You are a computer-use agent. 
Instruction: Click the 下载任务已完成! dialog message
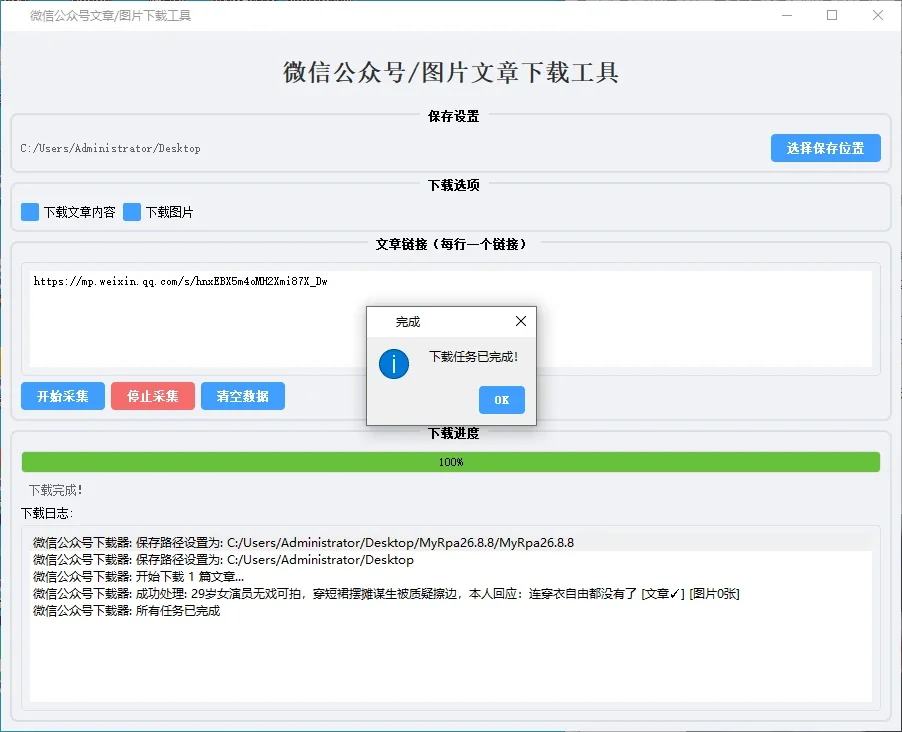point(473,357)
